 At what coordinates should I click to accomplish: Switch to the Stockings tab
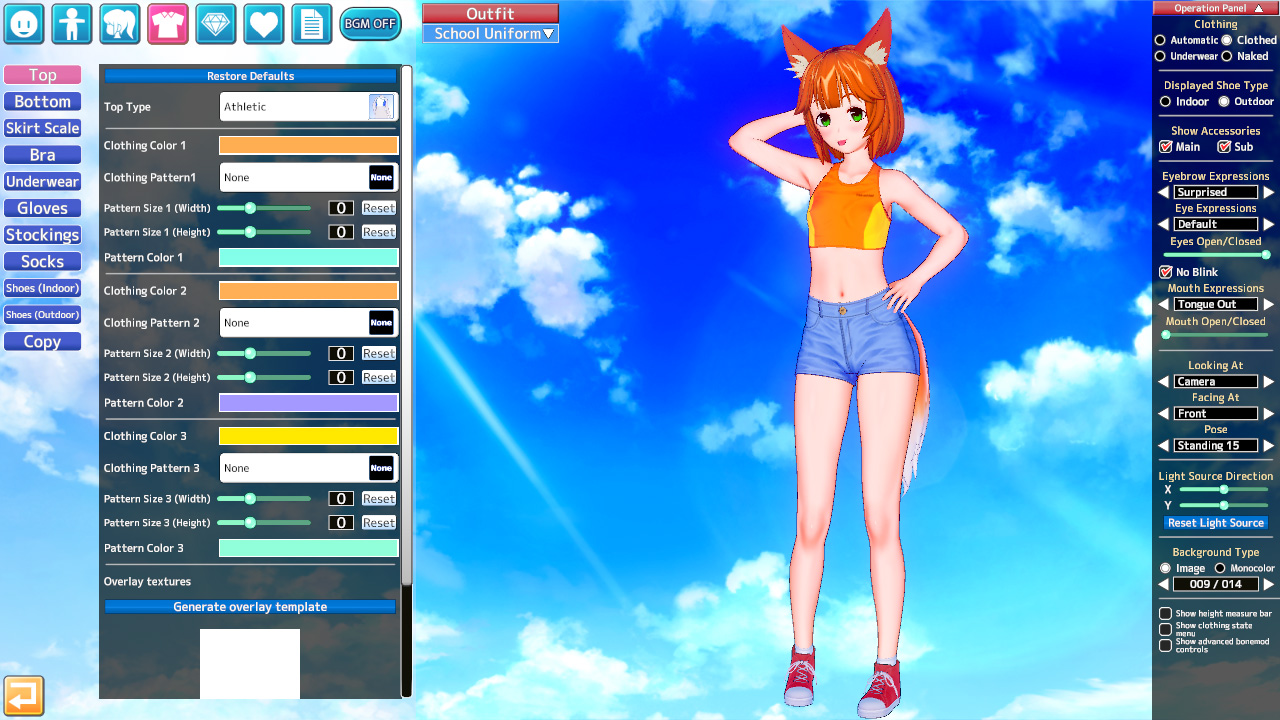pyautogui.click(x=42, y=235)
